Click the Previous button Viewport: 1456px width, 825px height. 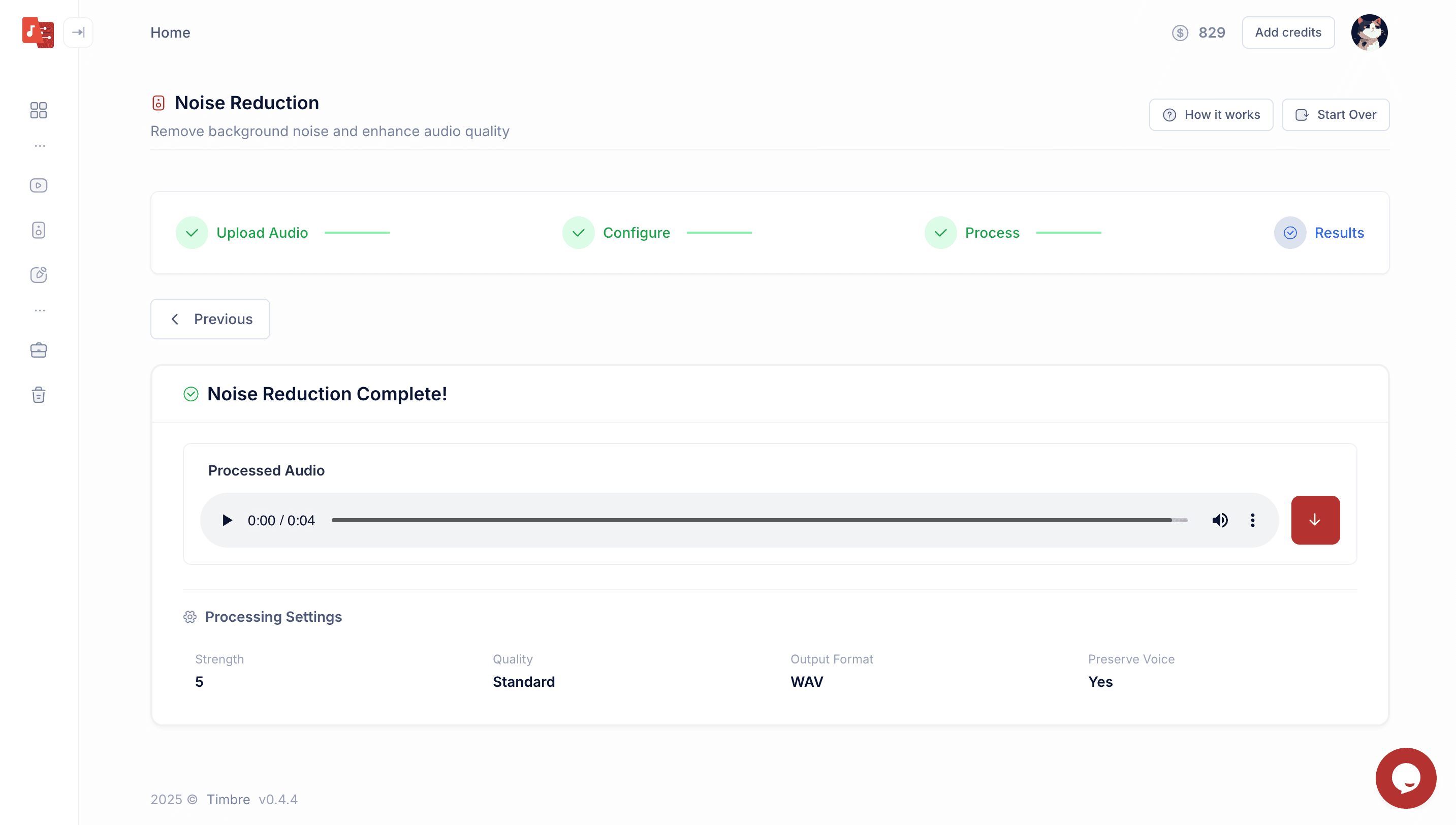click(210, 319)
